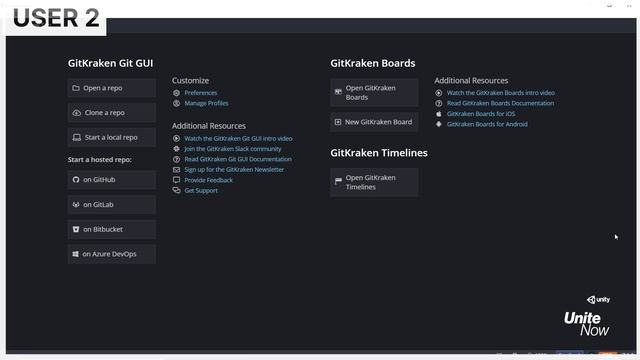Image resolution: width=640 pixels, height=360 pixels.
Task: Open Manage Profiles link
Action: pyautogui.click(x=206, y=103)
